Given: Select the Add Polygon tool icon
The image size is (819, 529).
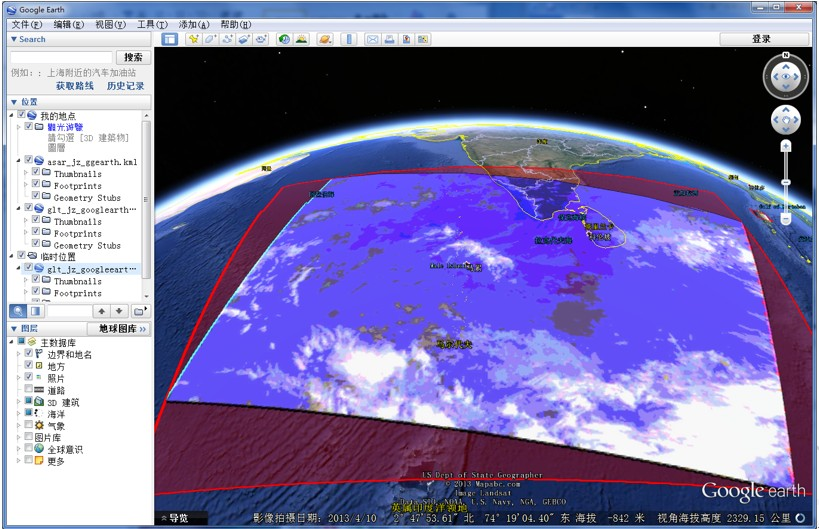Looking at the screenshot, I should coord(210,39).
